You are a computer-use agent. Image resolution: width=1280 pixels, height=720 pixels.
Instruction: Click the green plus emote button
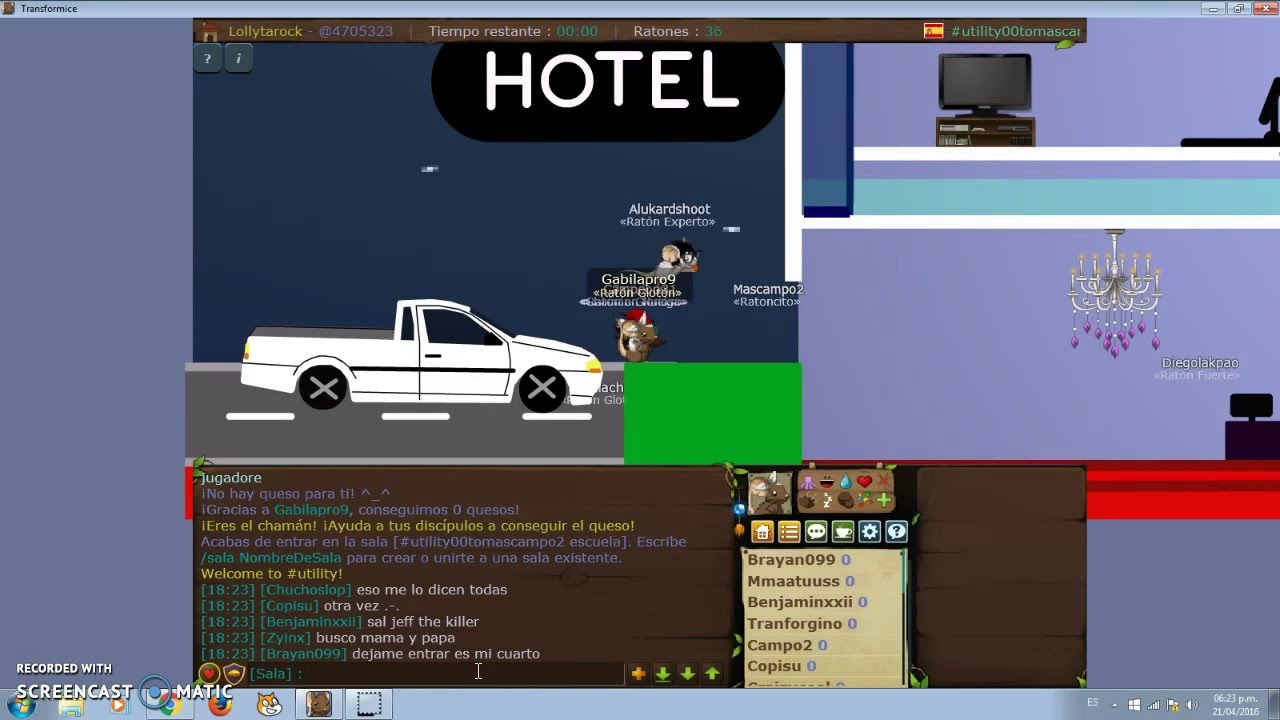pyautogui.click(x=884, y=500)
